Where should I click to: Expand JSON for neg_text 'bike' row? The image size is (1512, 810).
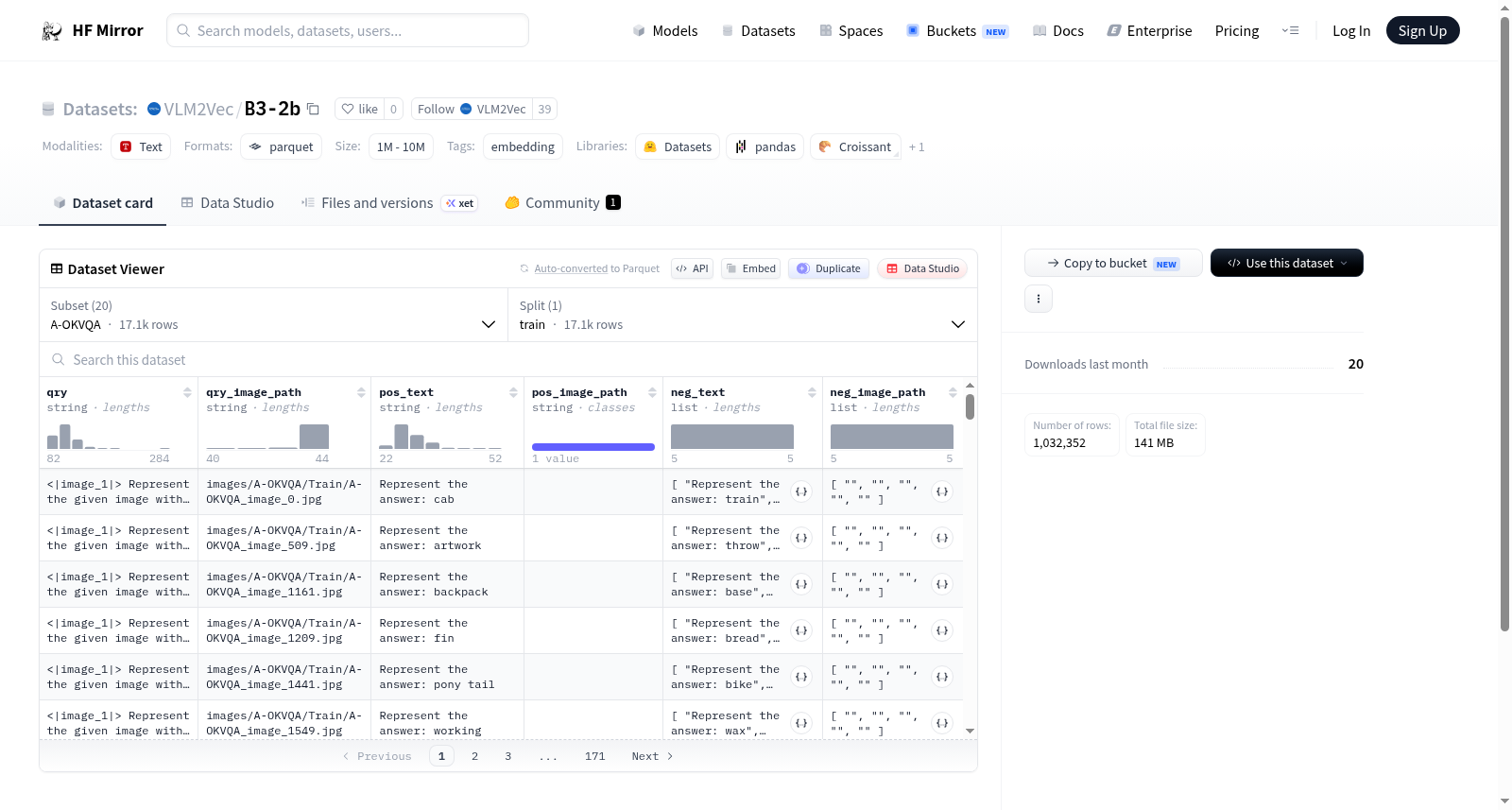pos(801,677)
